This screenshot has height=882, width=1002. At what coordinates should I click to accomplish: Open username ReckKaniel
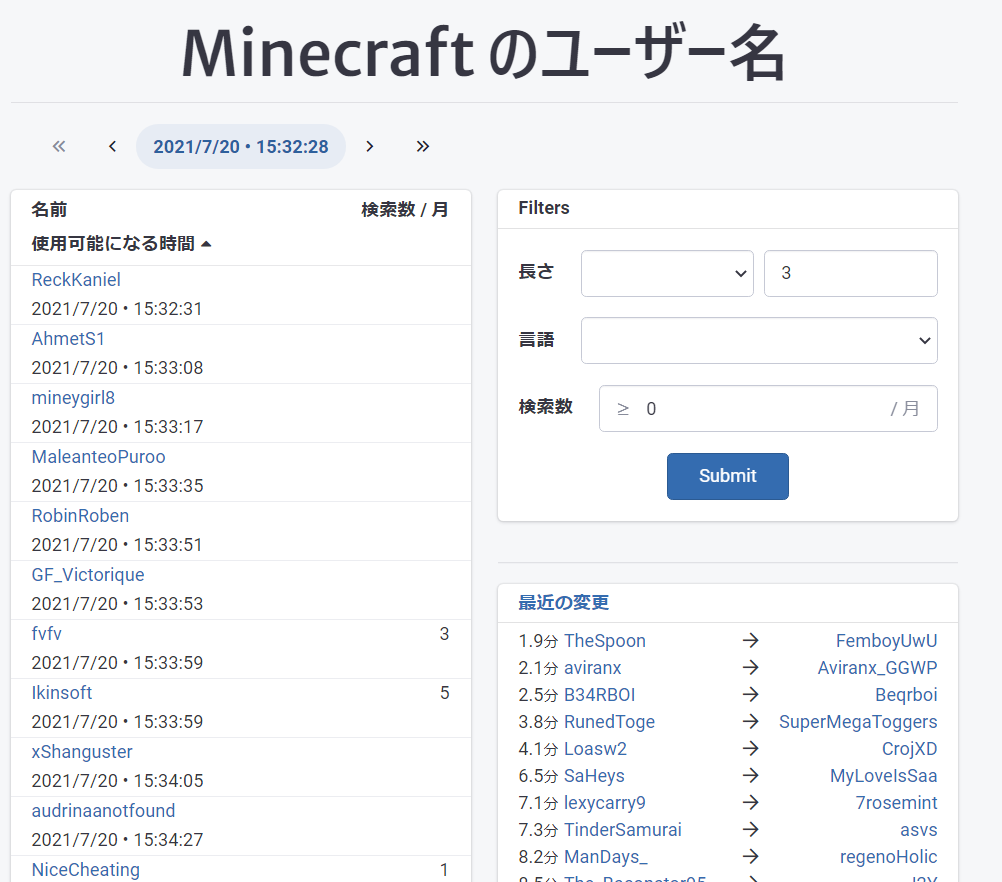click(76, 280)
